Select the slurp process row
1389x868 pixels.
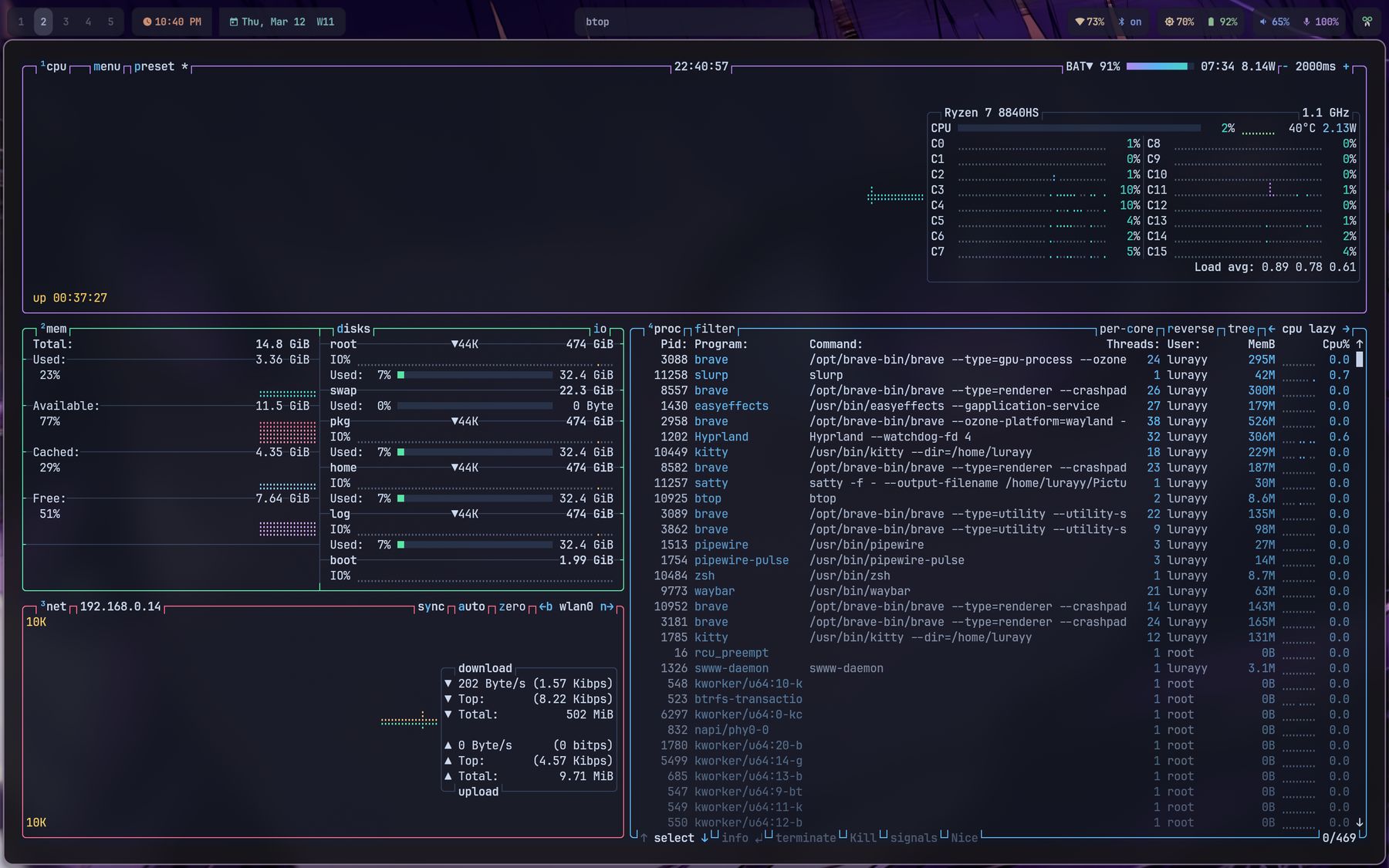tap(1000, 375)
